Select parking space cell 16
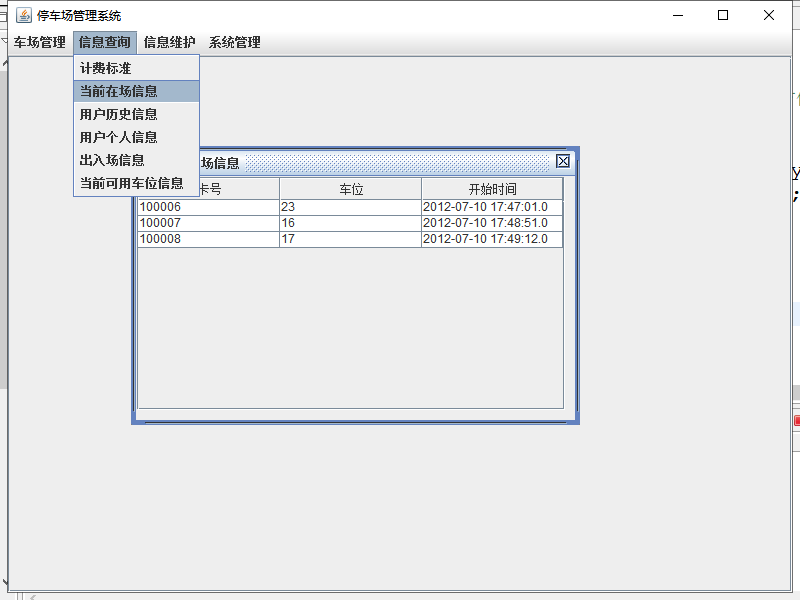The width and height of the screenshot is (800, 600). (x=351, y=223)
